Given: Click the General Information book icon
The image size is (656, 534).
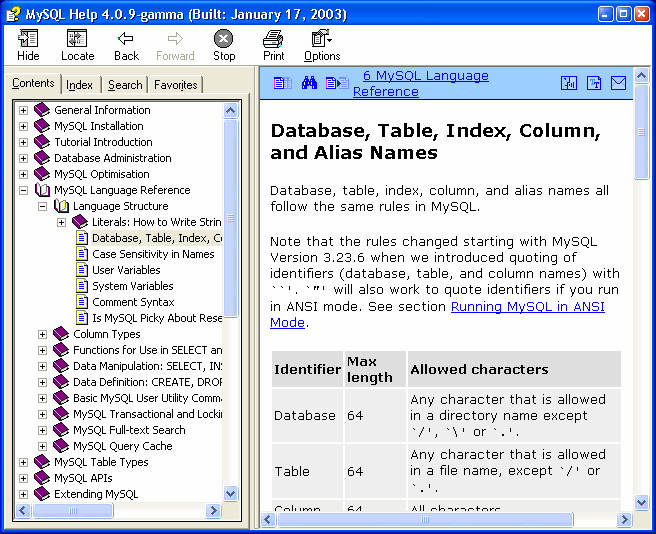Looking at the screenshot, I should tap(42, 110).
